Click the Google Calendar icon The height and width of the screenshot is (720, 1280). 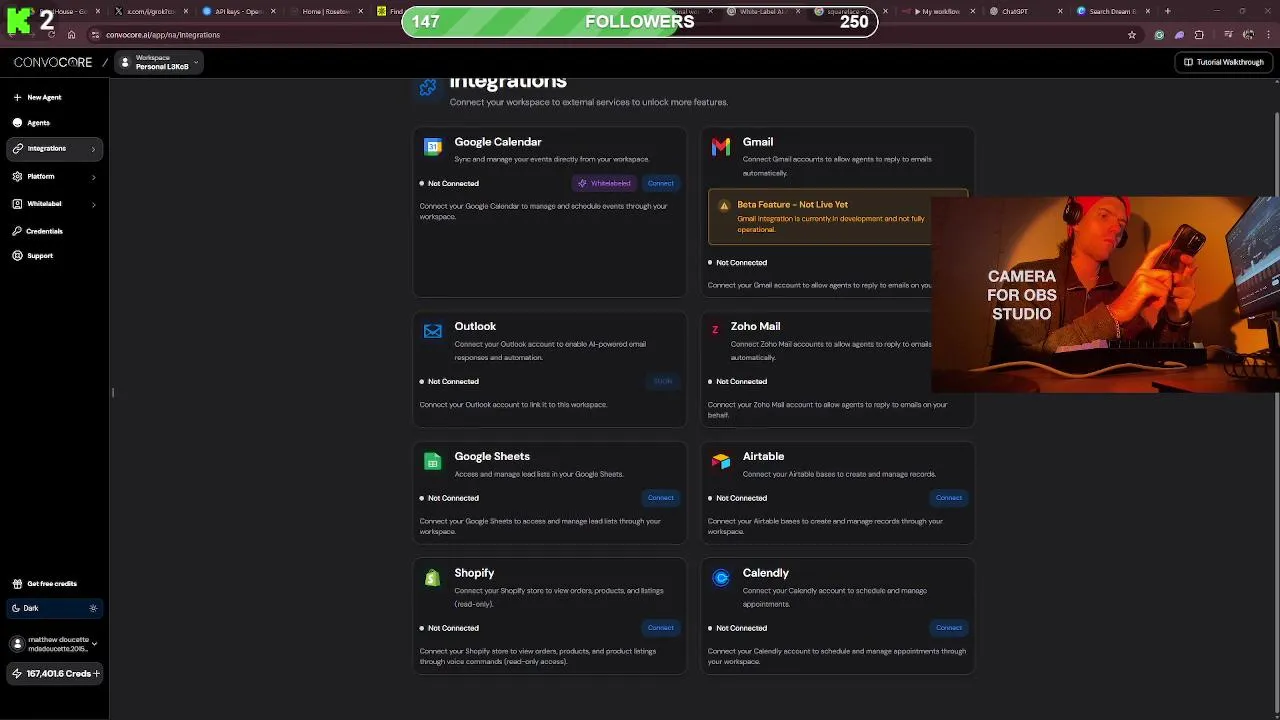432,147
